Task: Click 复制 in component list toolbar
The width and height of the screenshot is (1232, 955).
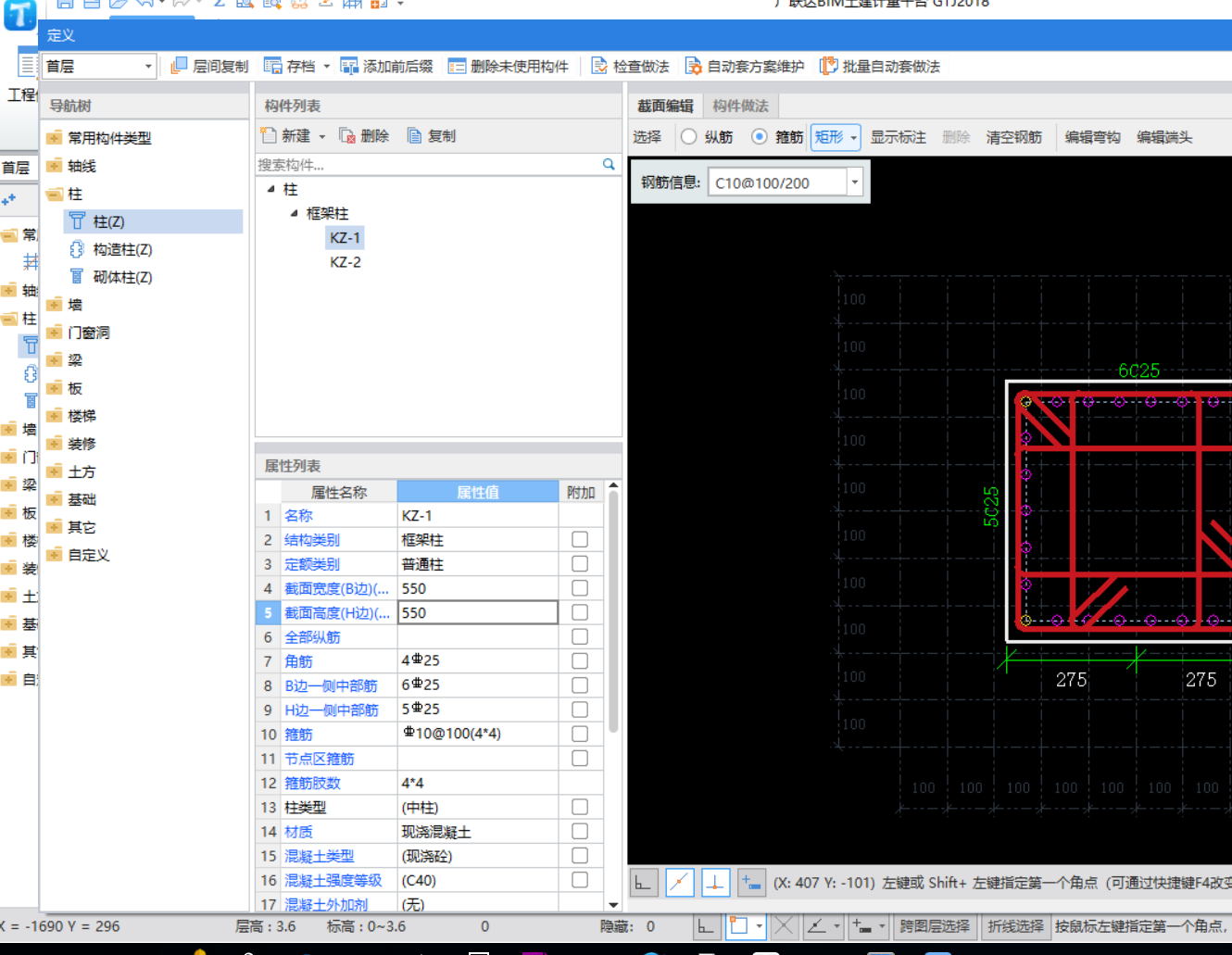Action: pos(432,135)
